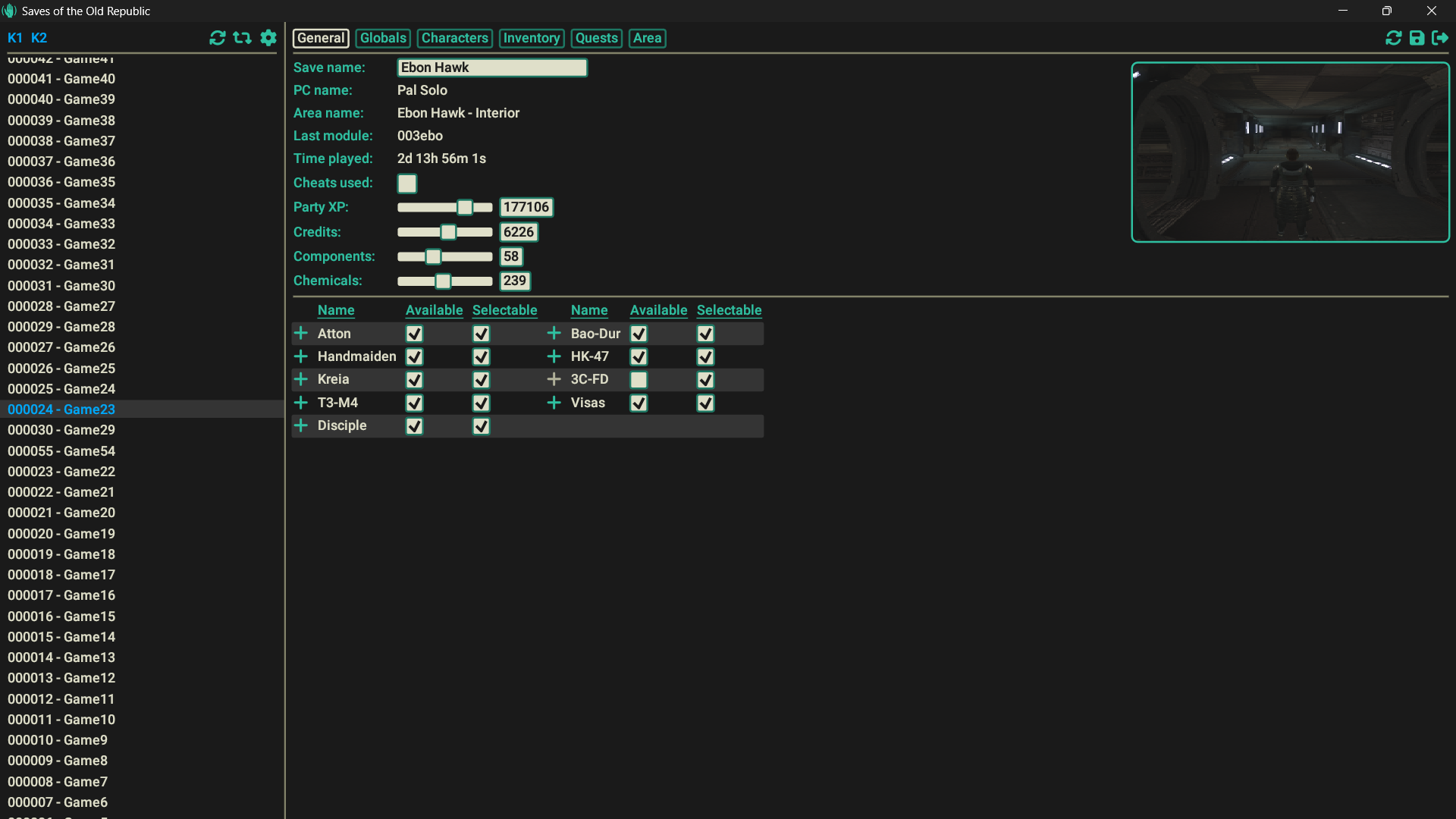Expand Handmaiden party member row
This screenshot has height=819, width=1456.
pyautogui.click(x=301, y=356)
